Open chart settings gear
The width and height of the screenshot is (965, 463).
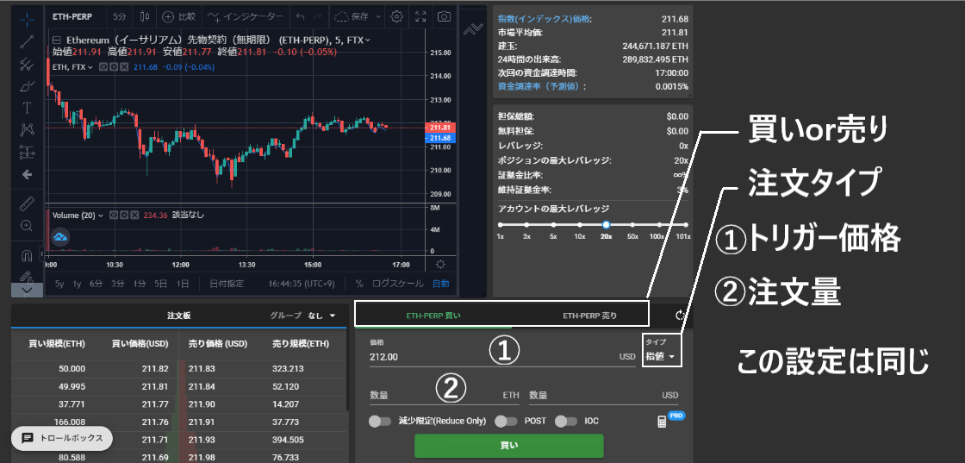[398, 17]
